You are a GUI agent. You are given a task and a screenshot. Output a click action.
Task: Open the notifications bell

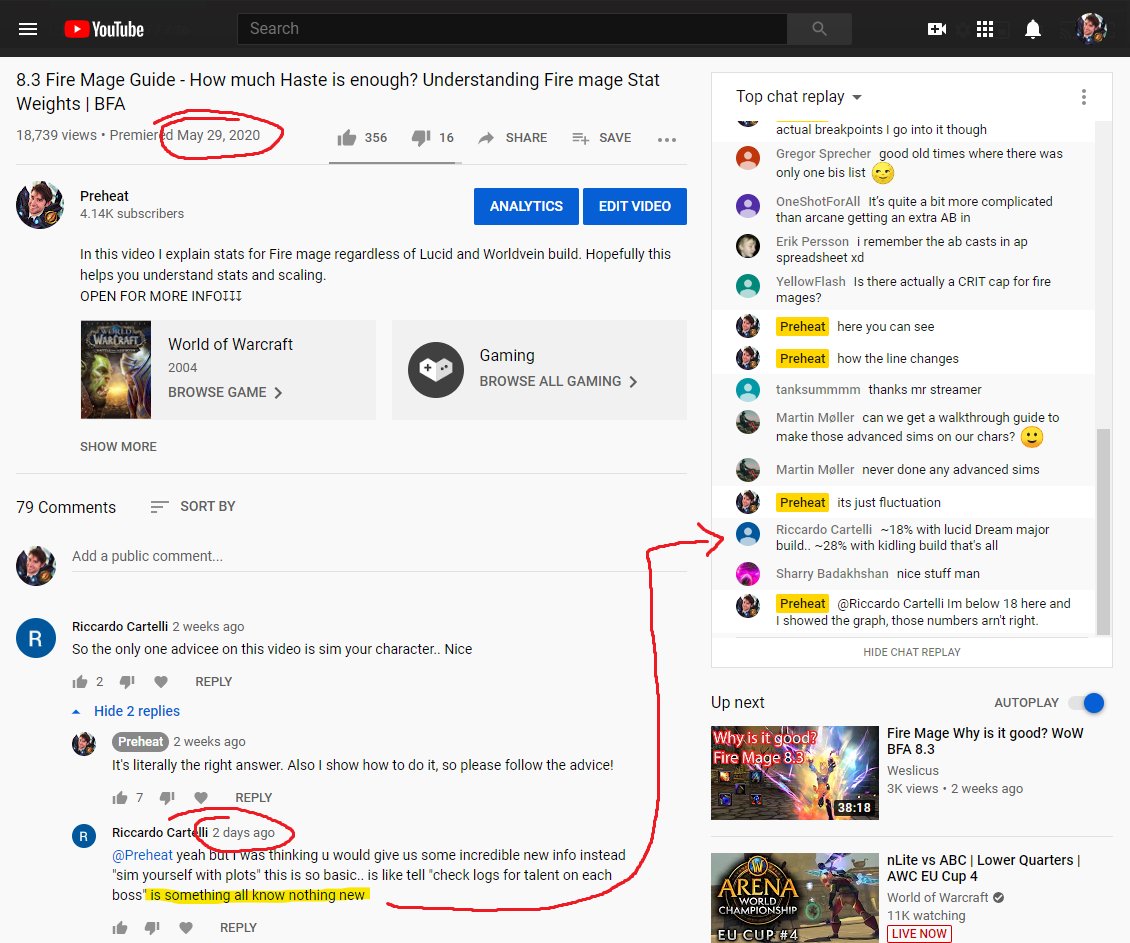tap(1033, 29)
